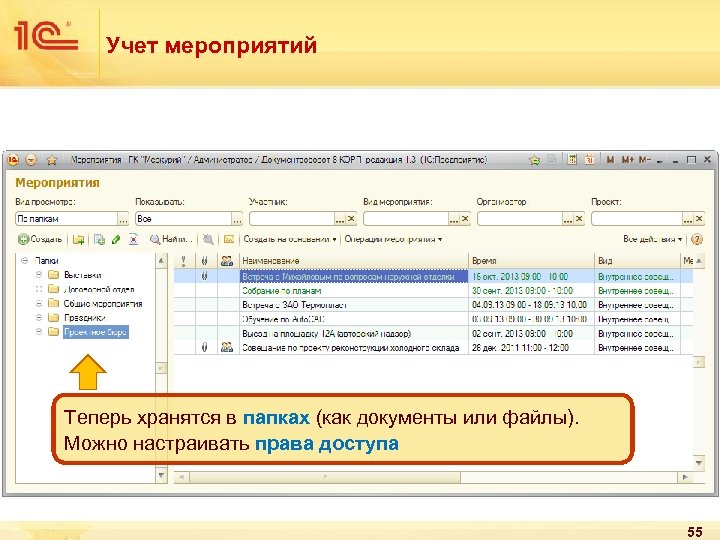Viewport: 720px width, 540px height.
Task: Open selection list for Организатор field
Action: click(568, 219)
